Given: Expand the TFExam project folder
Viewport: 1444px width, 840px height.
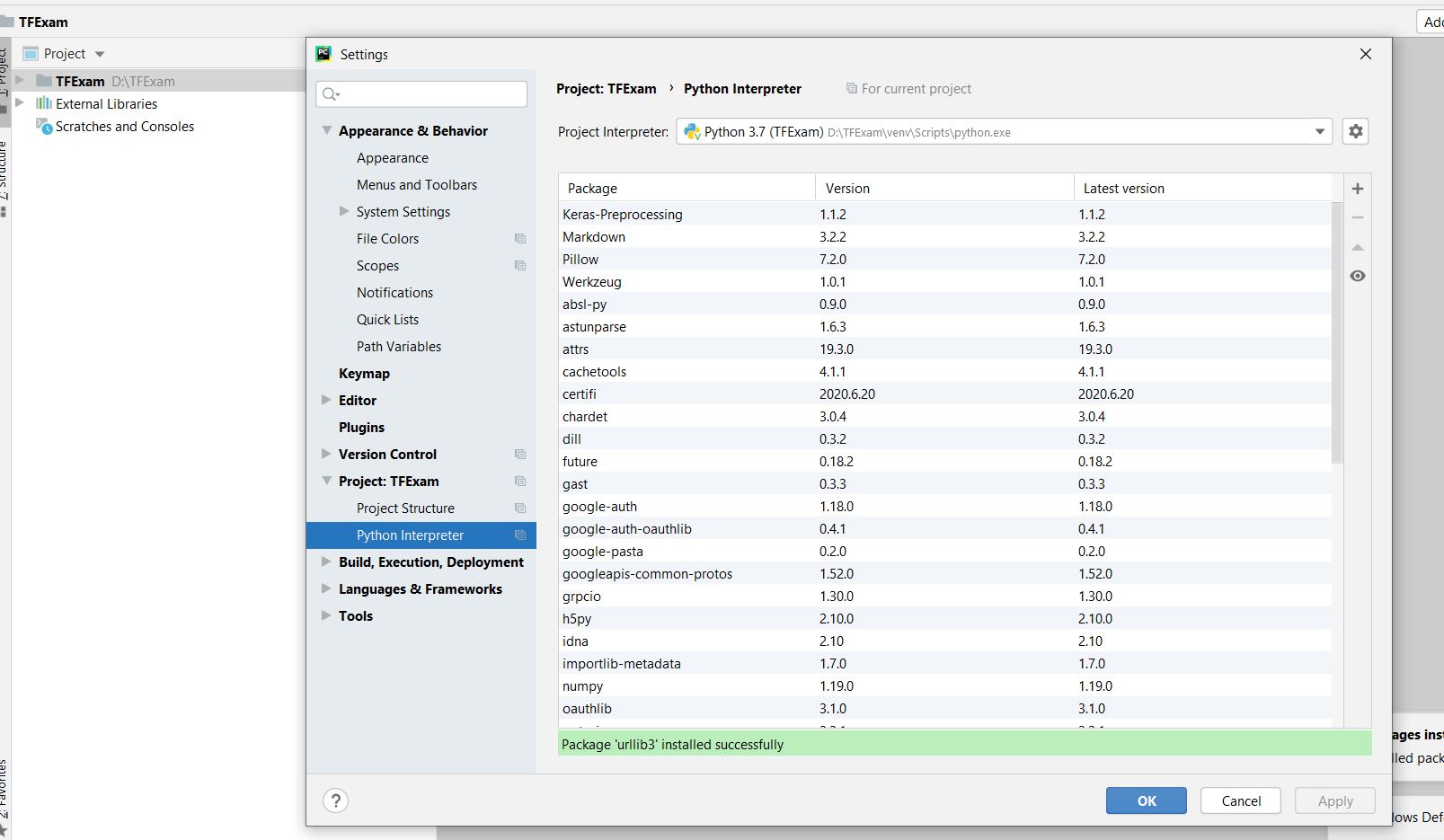Looking at the screenshot, I should (20, 81).
